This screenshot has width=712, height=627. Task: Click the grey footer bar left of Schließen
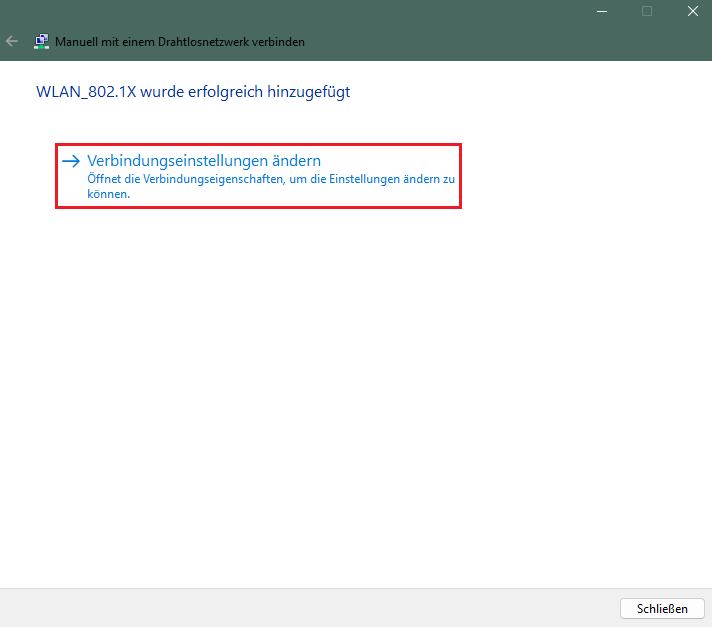pos(300,608)
